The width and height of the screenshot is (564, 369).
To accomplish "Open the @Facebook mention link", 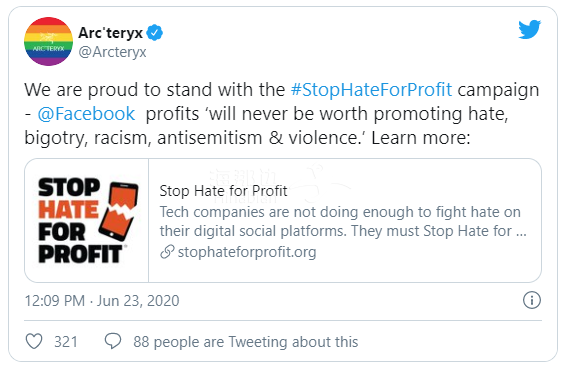I will pyautogui.click(x=86, y=114).
